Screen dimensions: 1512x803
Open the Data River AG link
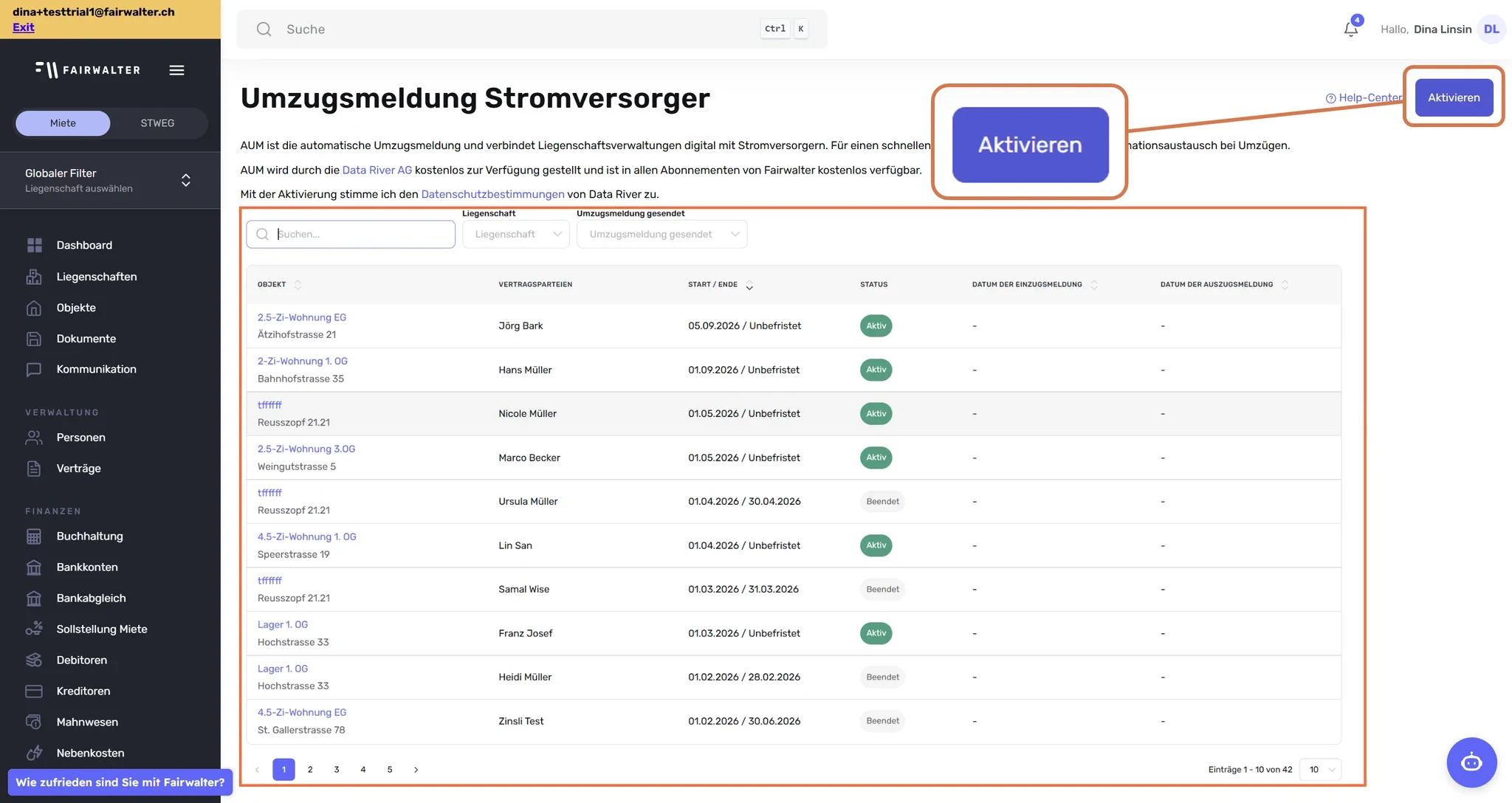pyautogui.click(x=377, y=170)
